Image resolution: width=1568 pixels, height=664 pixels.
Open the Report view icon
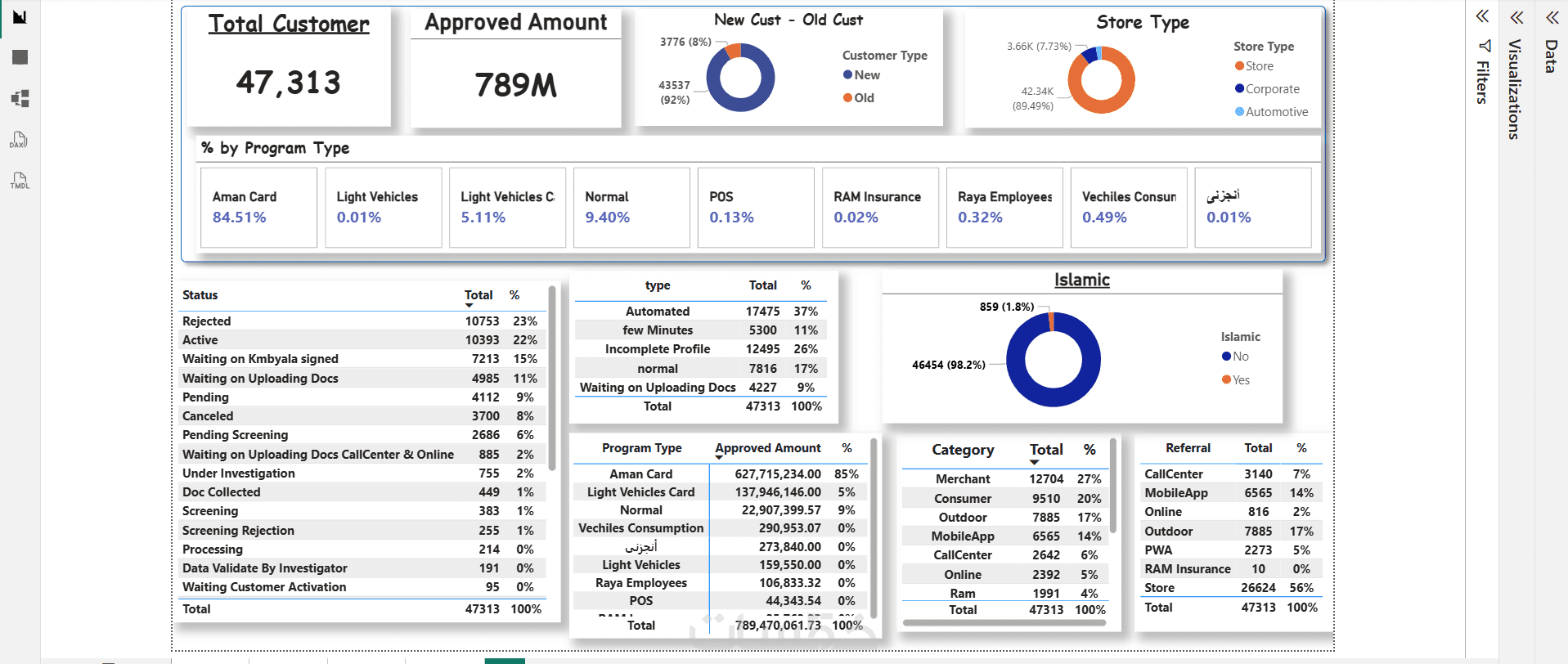20,16
